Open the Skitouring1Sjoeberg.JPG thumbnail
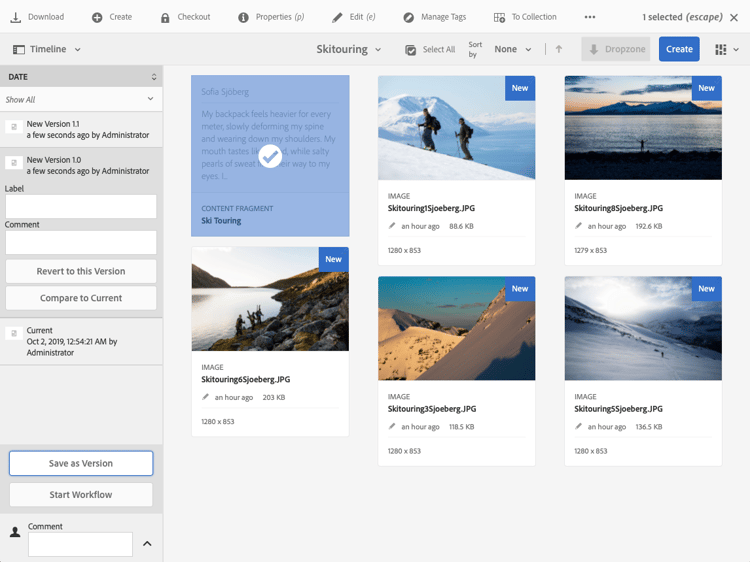The width and height of the screenshot is (750, 562). tap(456, 128)
